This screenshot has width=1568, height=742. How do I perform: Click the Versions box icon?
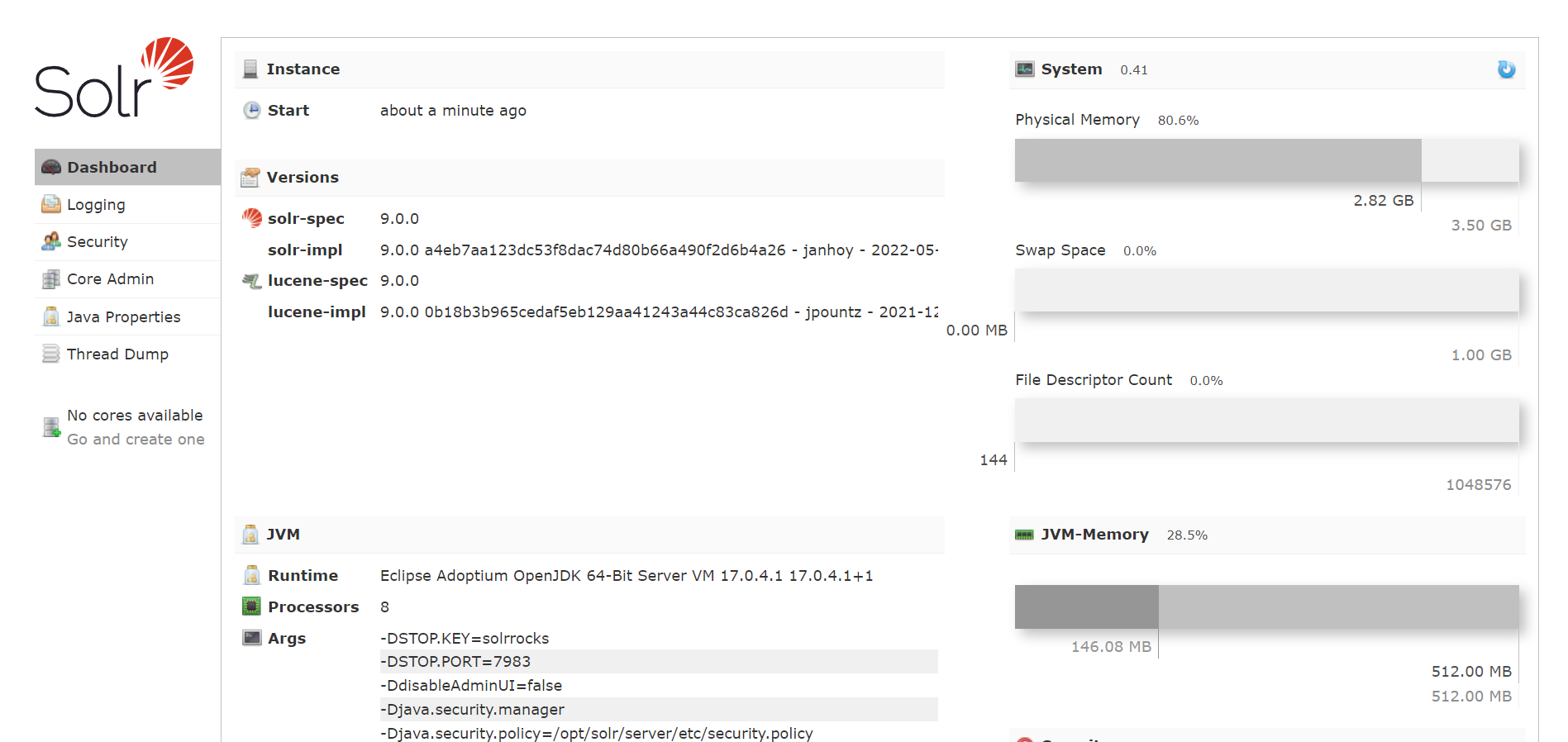[250, 178]
